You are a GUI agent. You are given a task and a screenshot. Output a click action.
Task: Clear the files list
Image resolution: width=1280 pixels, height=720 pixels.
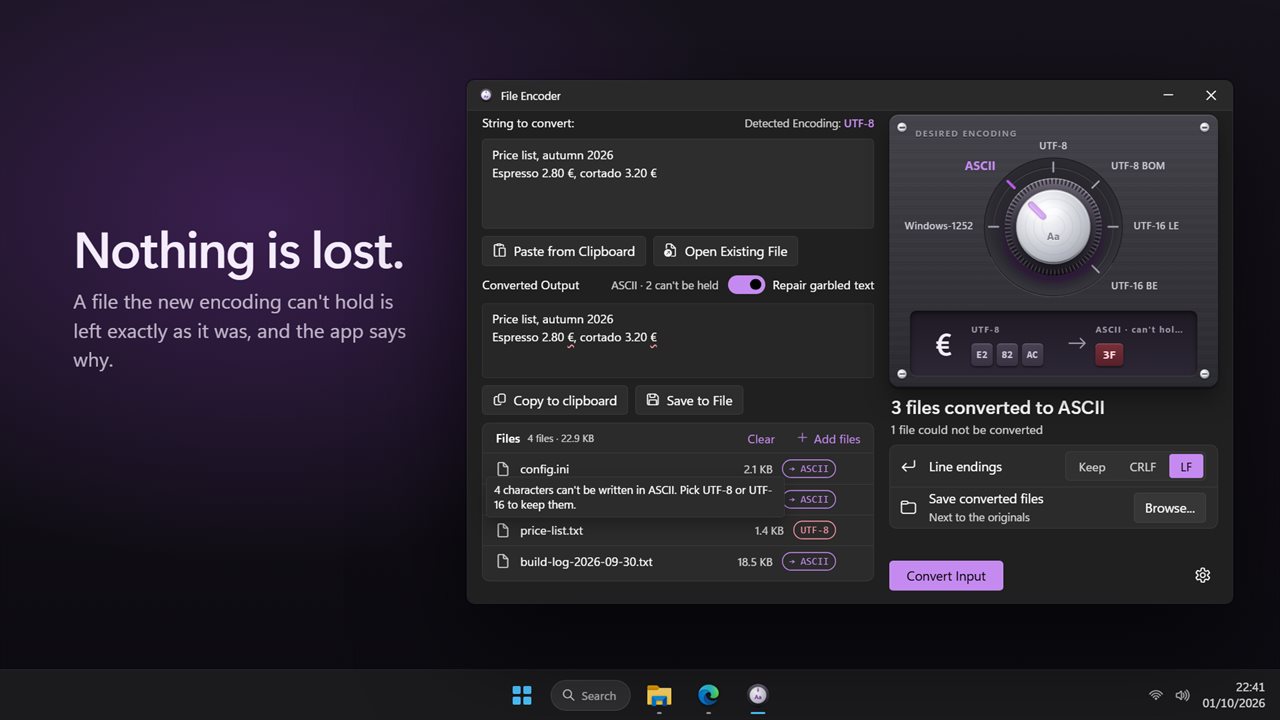click(x=761, y=439)
